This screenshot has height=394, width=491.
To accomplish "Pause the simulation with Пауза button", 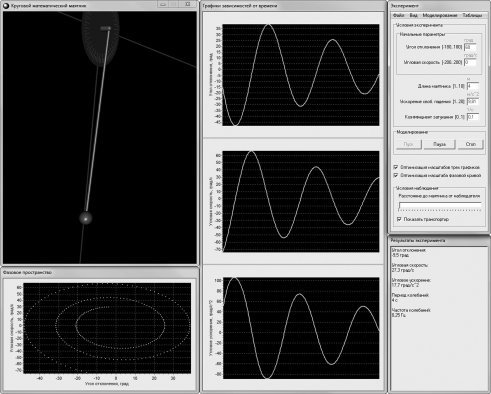I will tap(439, 144).
